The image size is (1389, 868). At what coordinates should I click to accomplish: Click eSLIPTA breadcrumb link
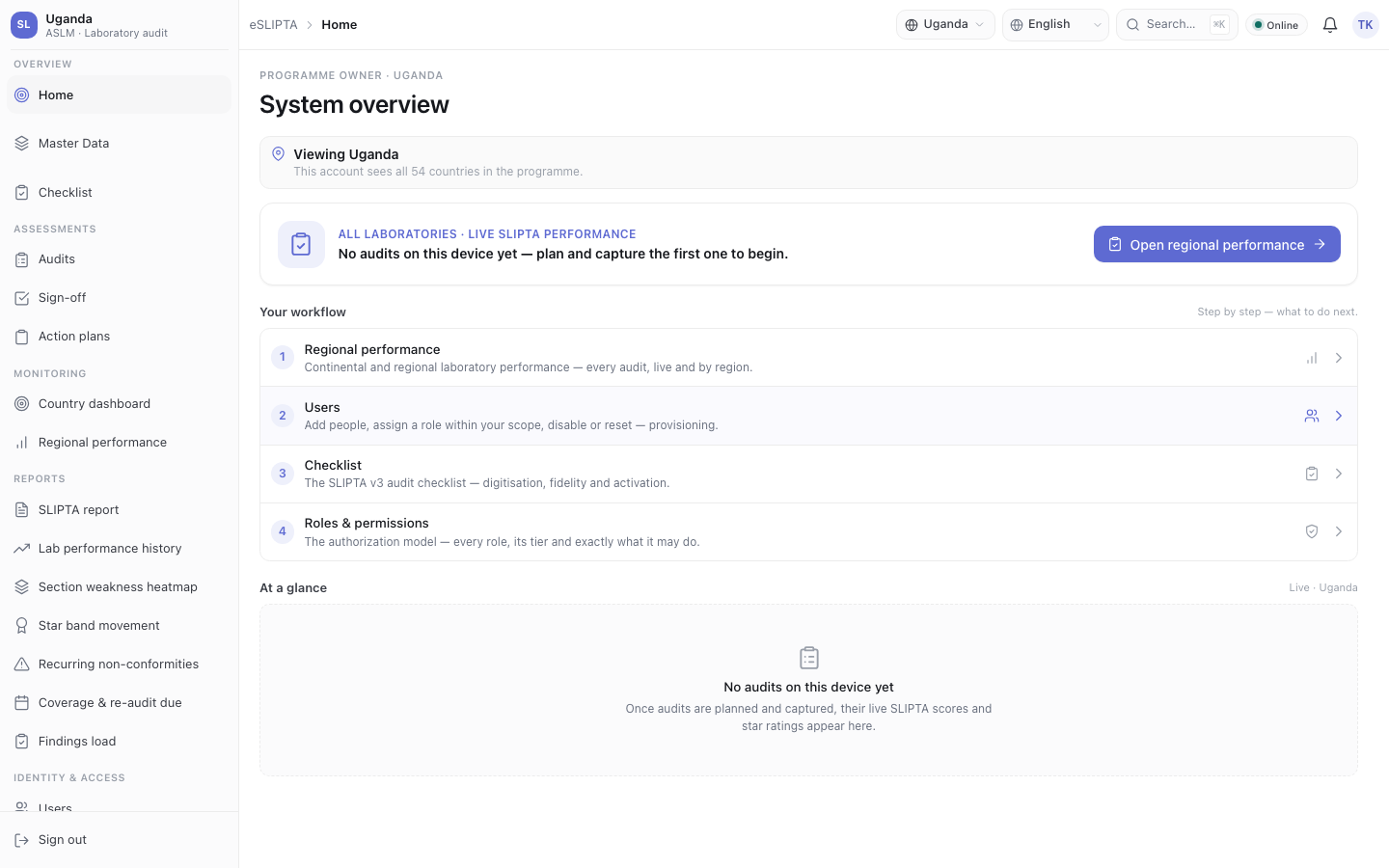coord(273,25)
